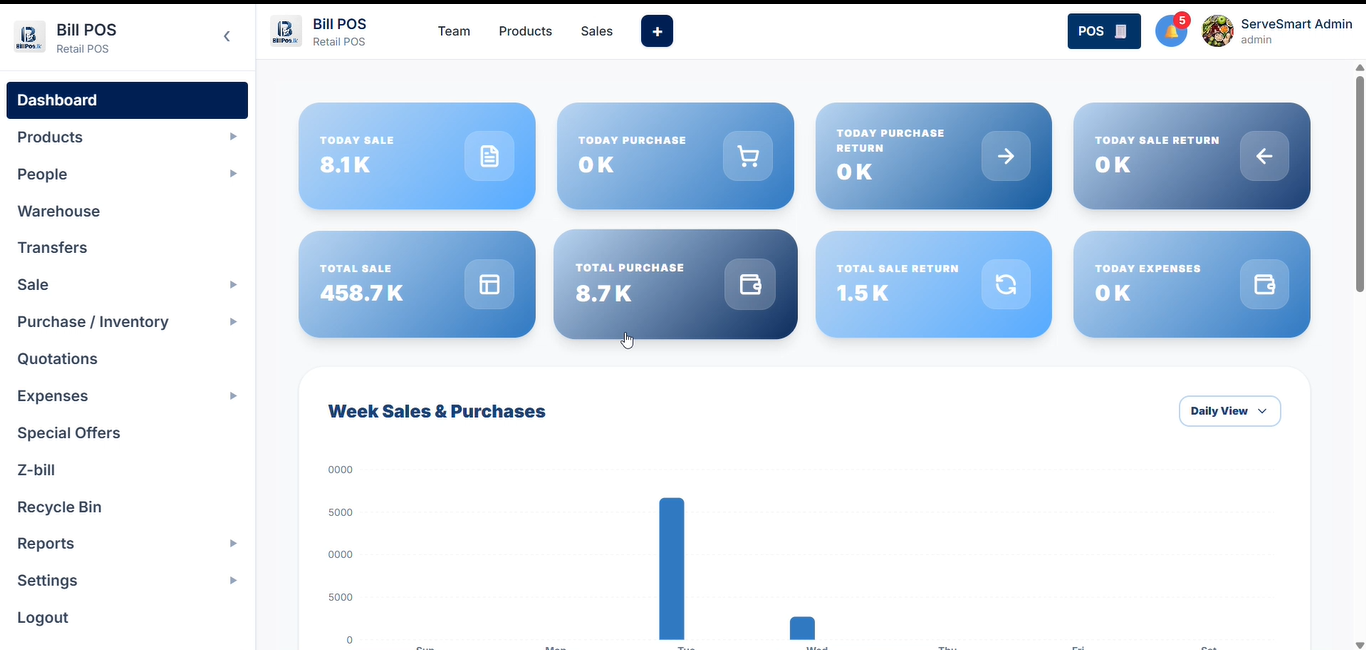Open the Team link in top navigation
Image resolution: width=1366 pixels, height=650 pixels.
point(454,31)
